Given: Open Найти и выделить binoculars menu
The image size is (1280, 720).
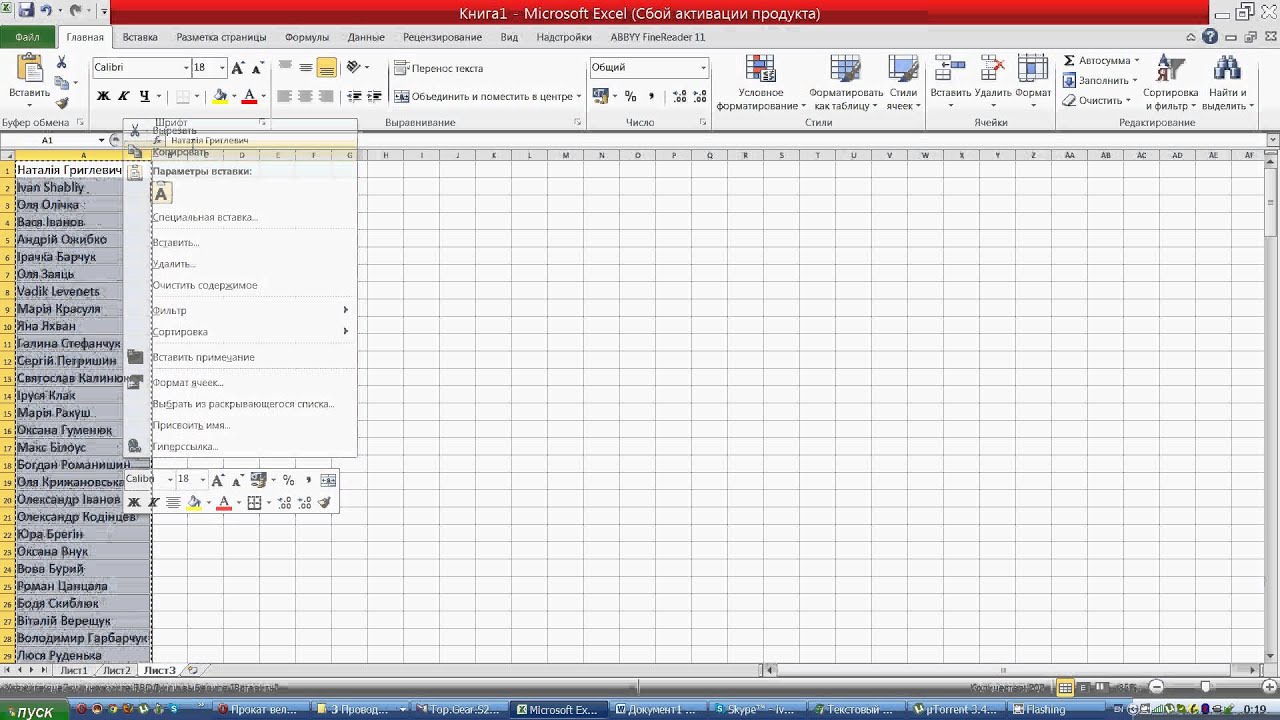Looking at the screenshot, I should 1227,82.
